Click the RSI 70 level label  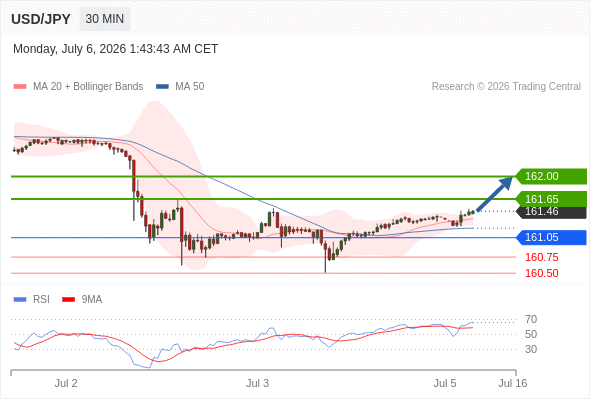point(531,319)
